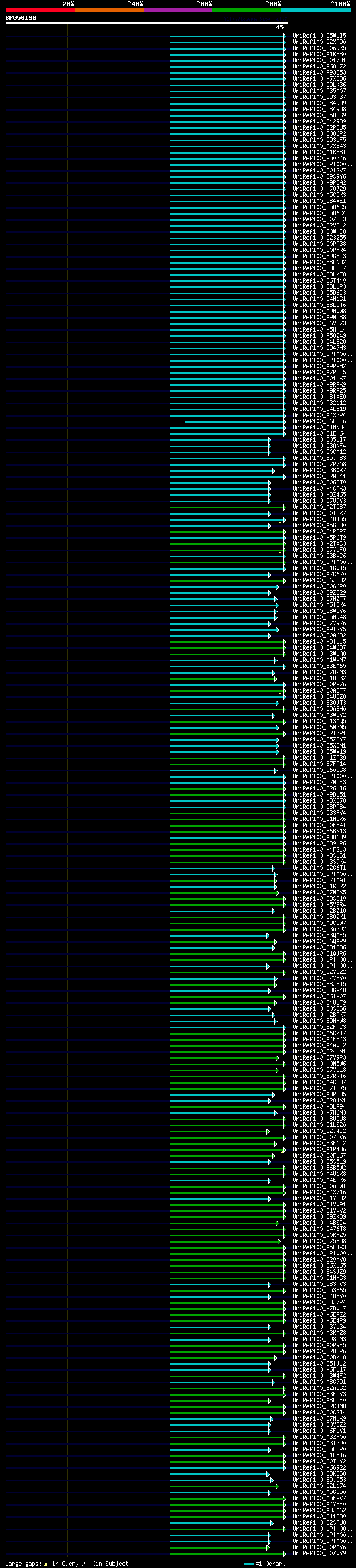Screen dimensions: 356x1568
Task: Select hit label UniRef100_Q01781
Action: click(x=319, y=60)
